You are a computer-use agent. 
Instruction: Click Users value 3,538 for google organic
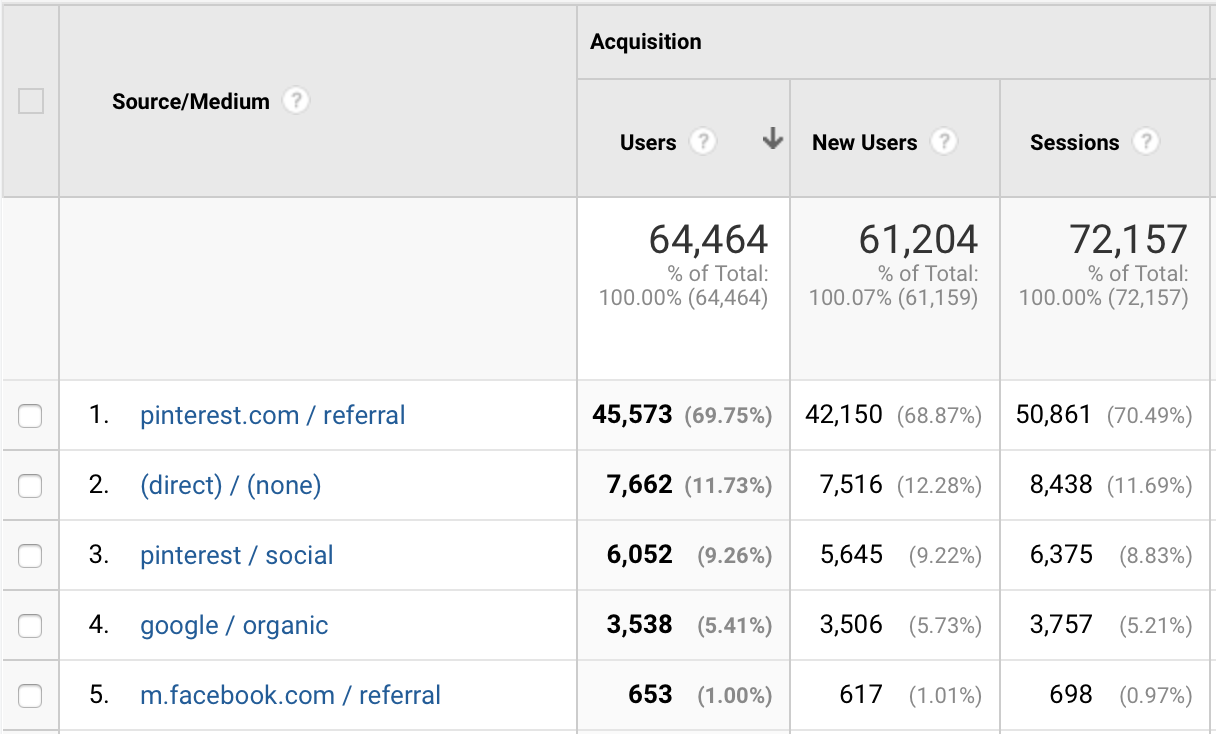(x=639, y=625)
